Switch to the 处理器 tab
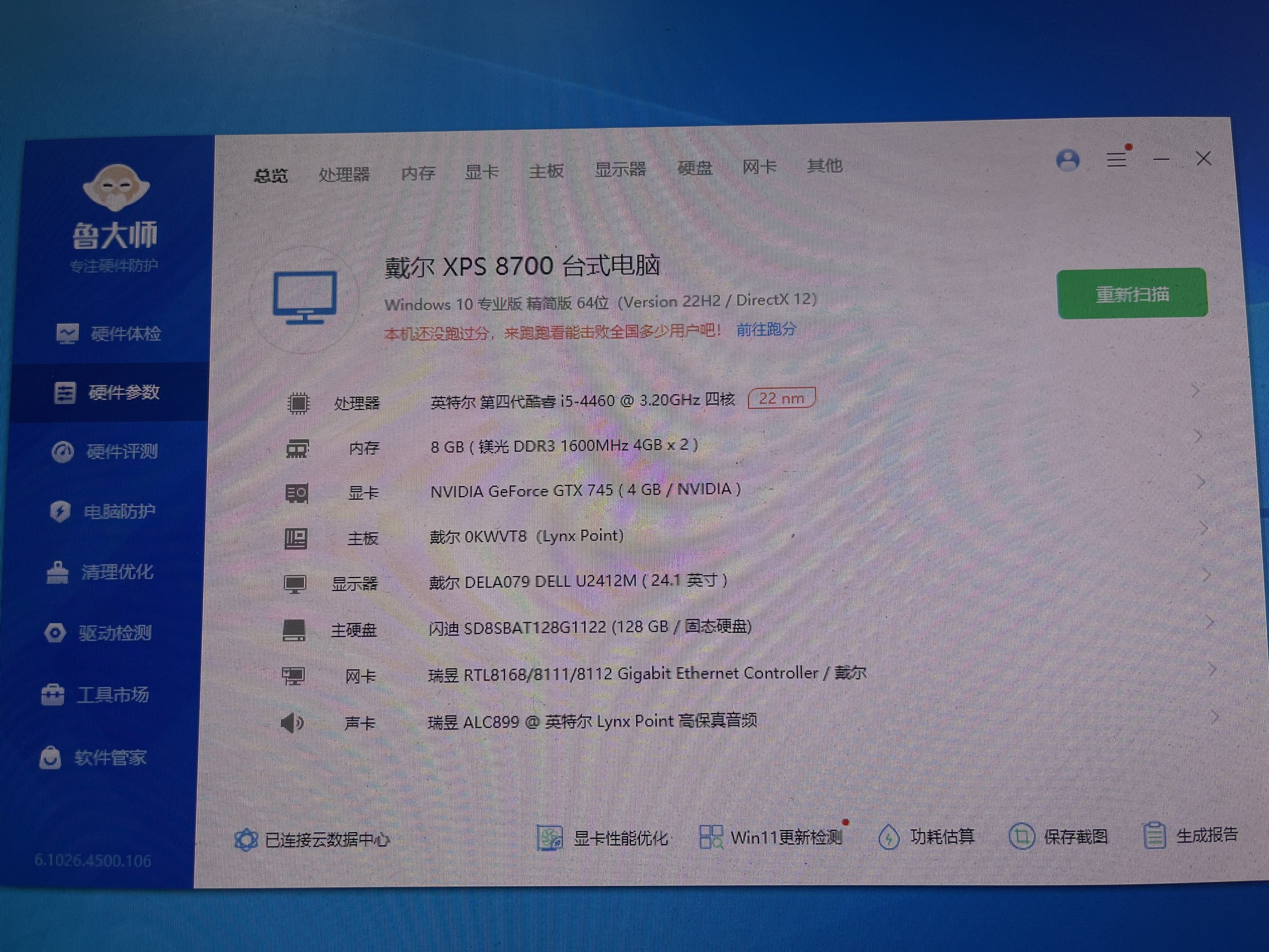The height and width of the screenshot is (952, 1269). pyautogui.click(x=344, y=174)
